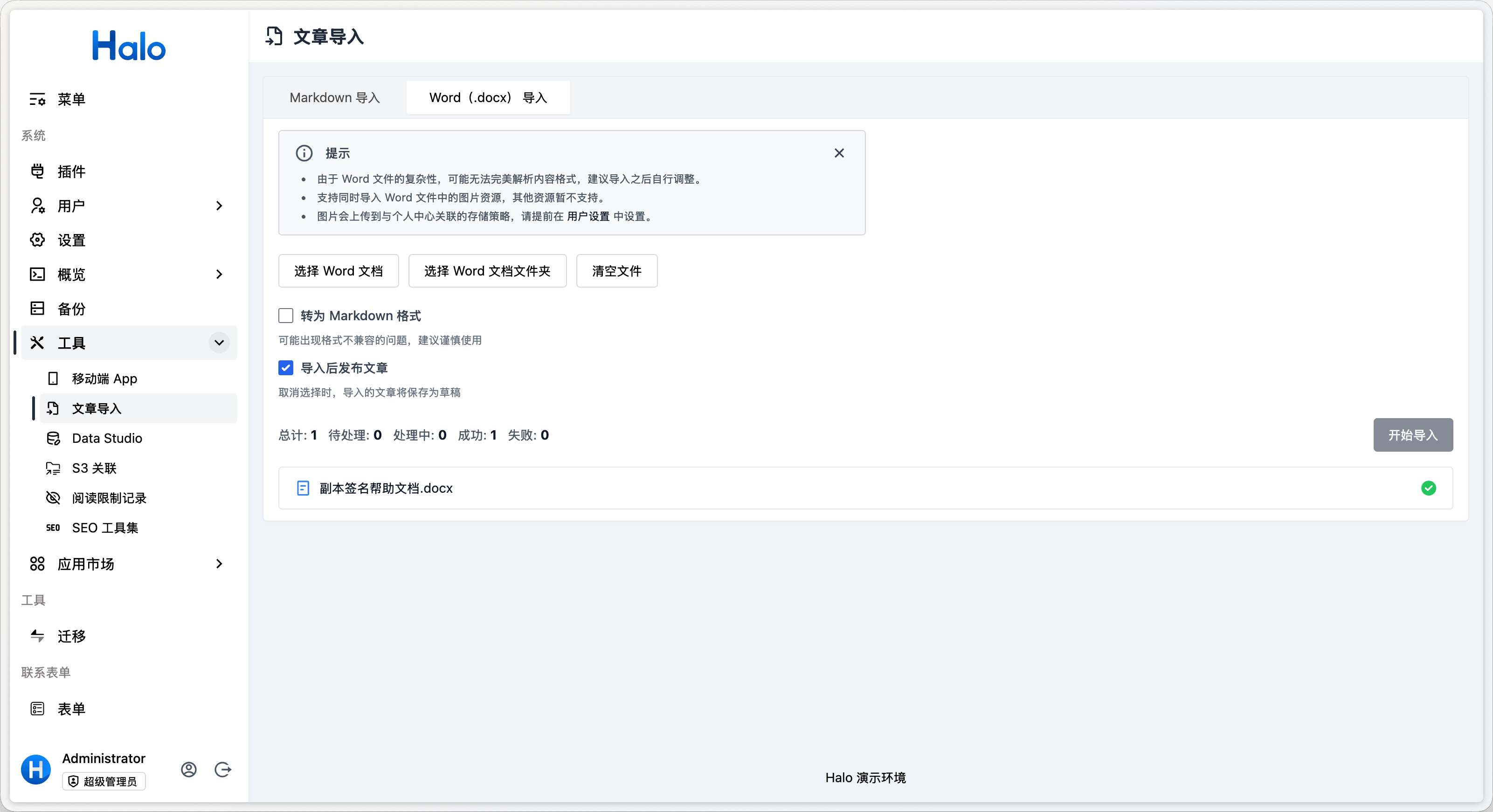Viewport: 1493px width, 812px height.
Task: Collapse the 工具 menu section
Action: pos(219,343)
